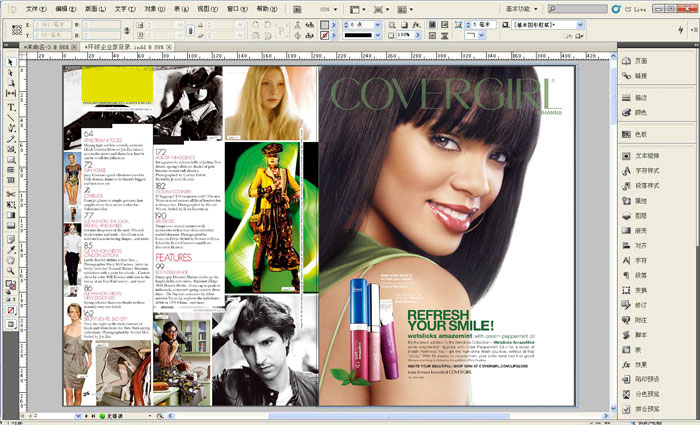Click the horizontal scrollbar below the document
Screen dimensions: 700x425
[x=388, y=416]
